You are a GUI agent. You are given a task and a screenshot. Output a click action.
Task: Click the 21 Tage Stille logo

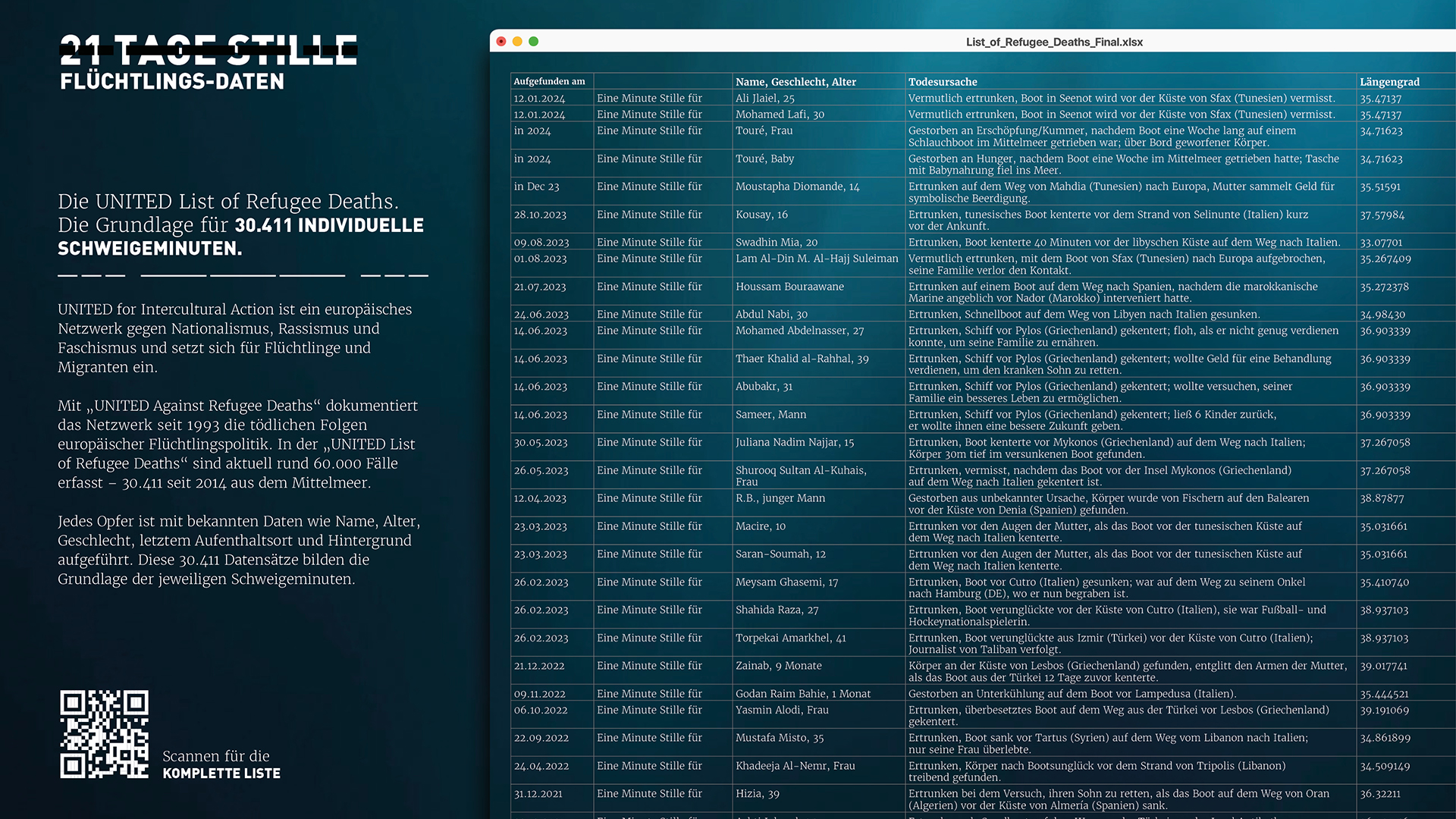click(x=209, y=51)
